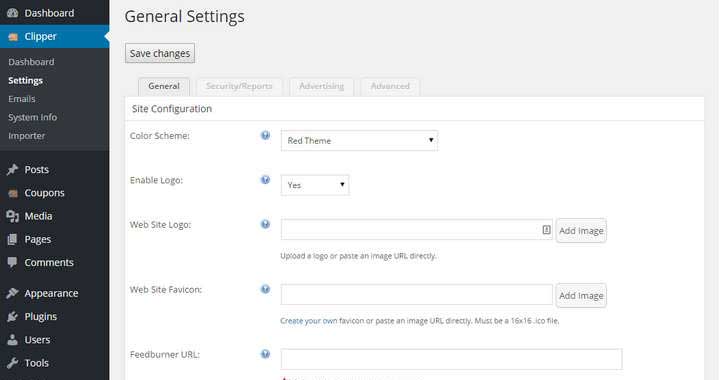Go to Tools menu label

coord(37,363)
